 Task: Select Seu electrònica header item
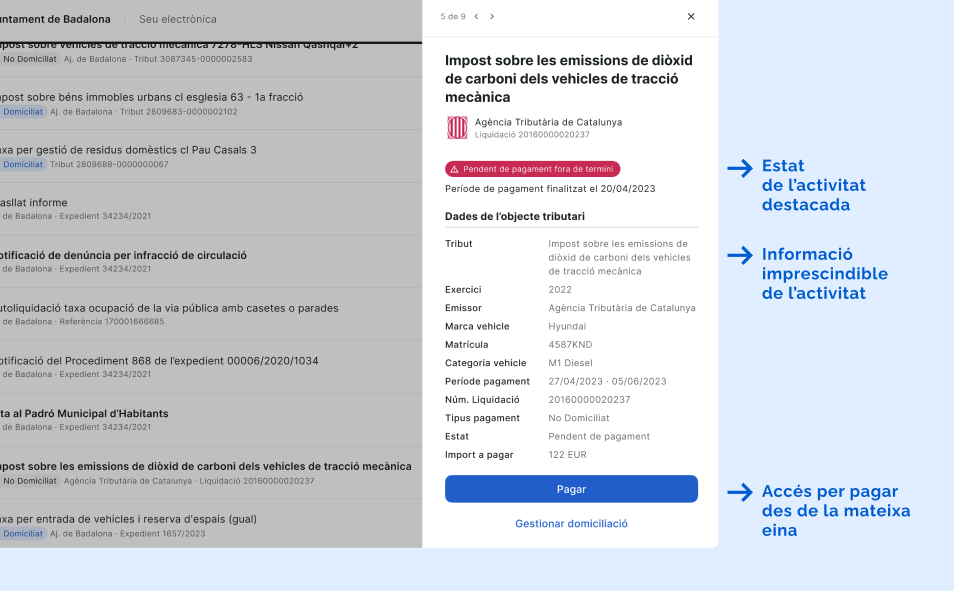coord(178,19)
